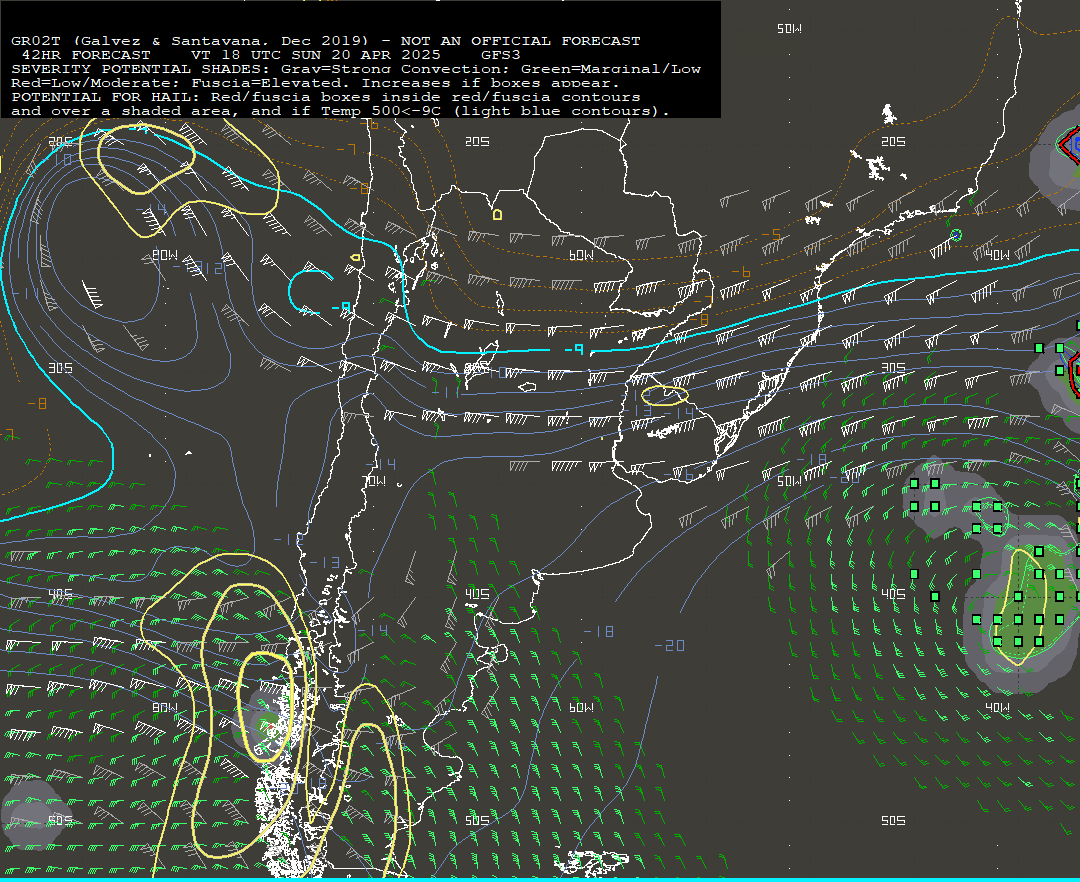
Task: Click the '40W' label northeast of Brazil's coast
Action: coord(997,255)
